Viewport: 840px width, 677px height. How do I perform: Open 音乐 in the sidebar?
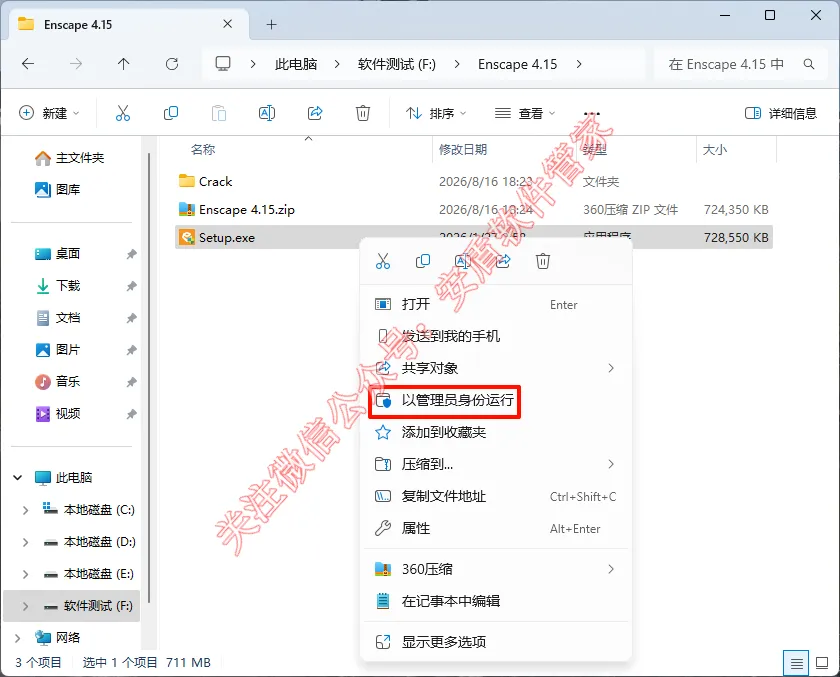57,381
